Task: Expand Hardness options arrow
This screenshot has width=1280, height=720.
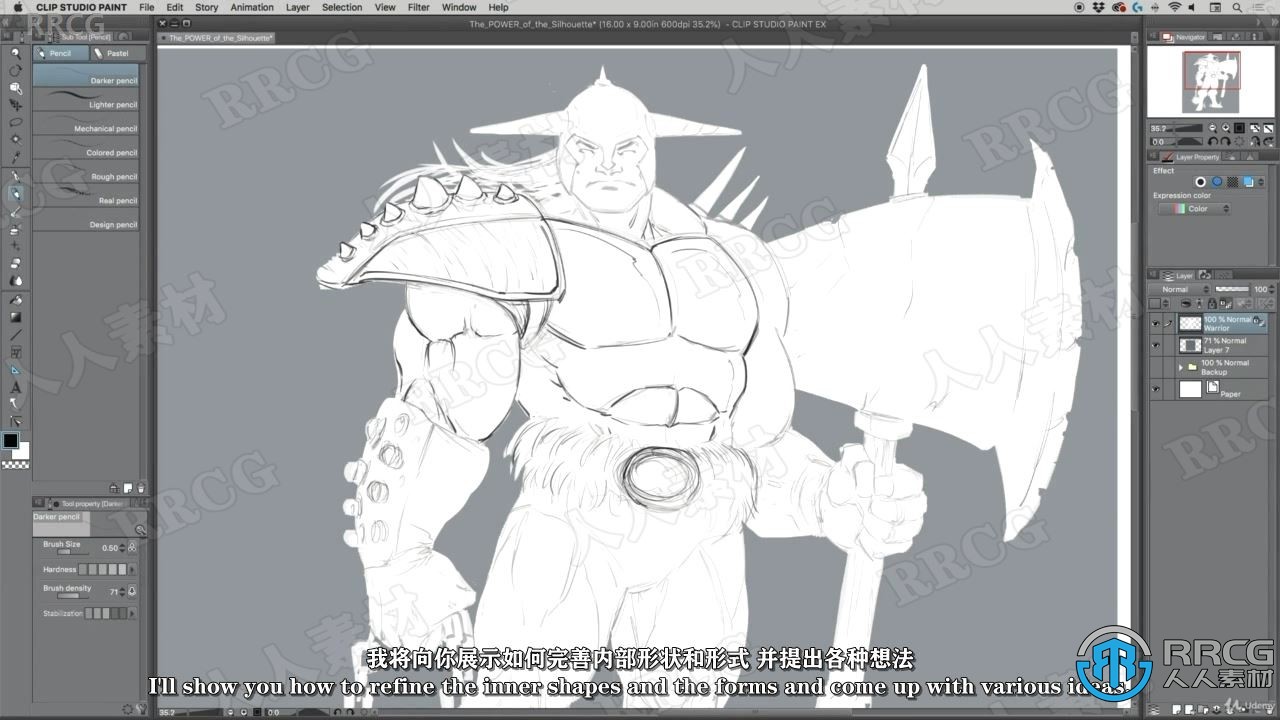Action: coord(134,569)
